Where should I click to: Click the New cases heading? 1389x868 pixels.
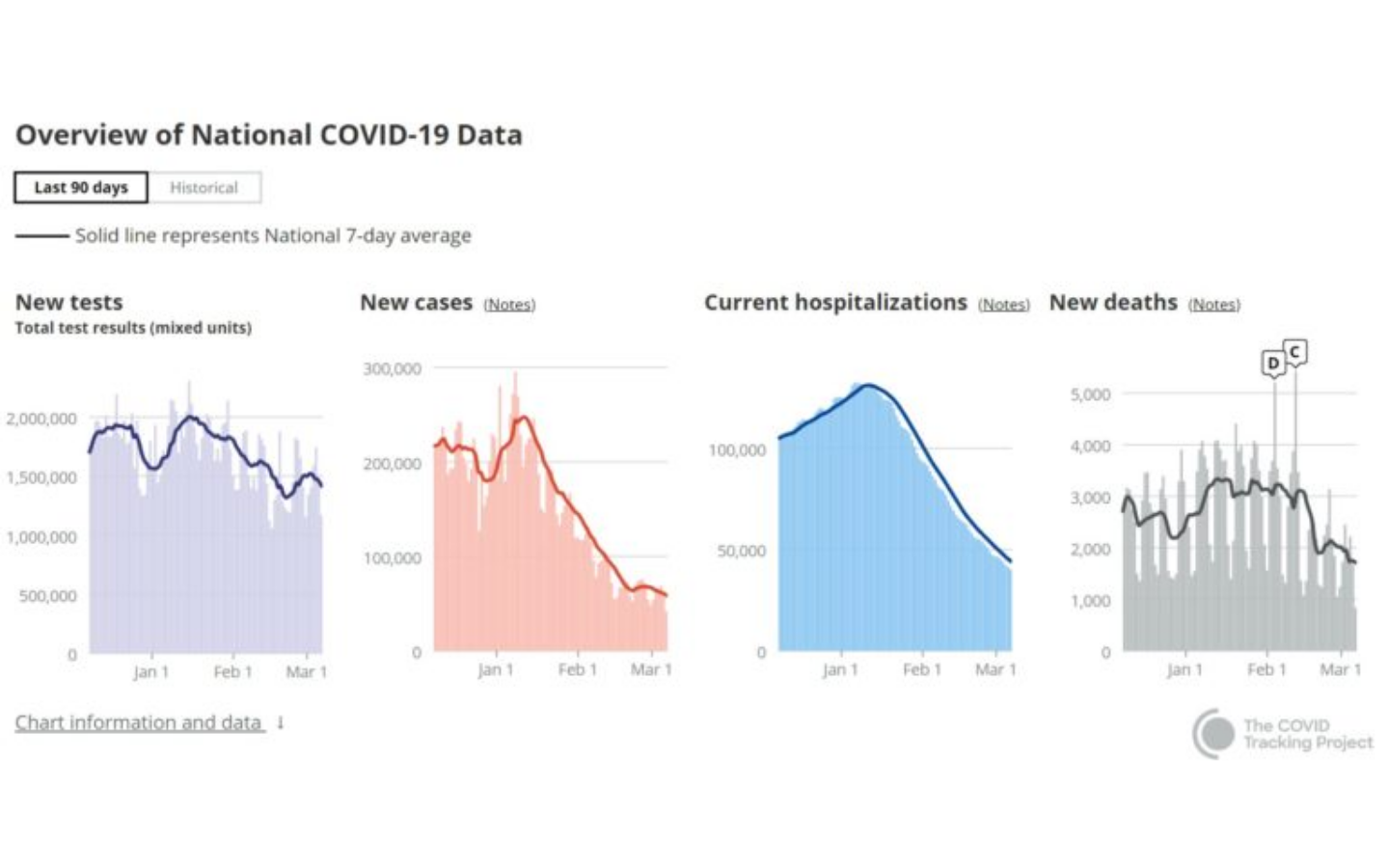pos(416,303)
